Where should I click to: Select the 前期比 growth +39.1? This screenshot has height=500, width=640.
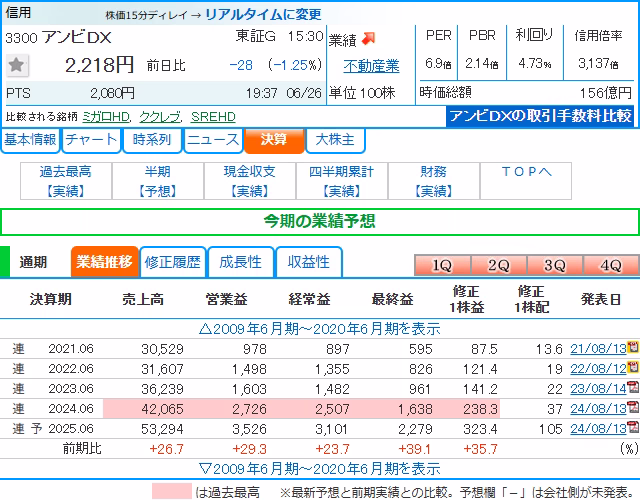(414, 449)
